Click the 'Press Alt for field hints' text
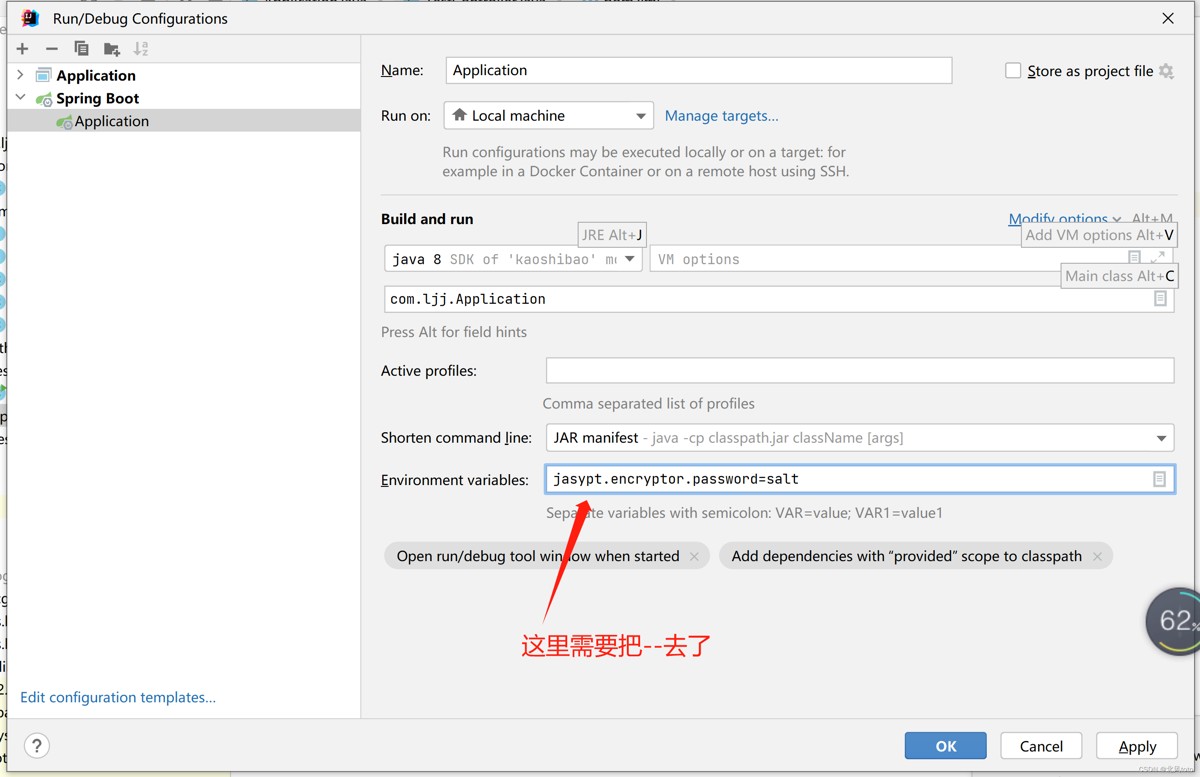1200x777 pixels. (454, 332)
